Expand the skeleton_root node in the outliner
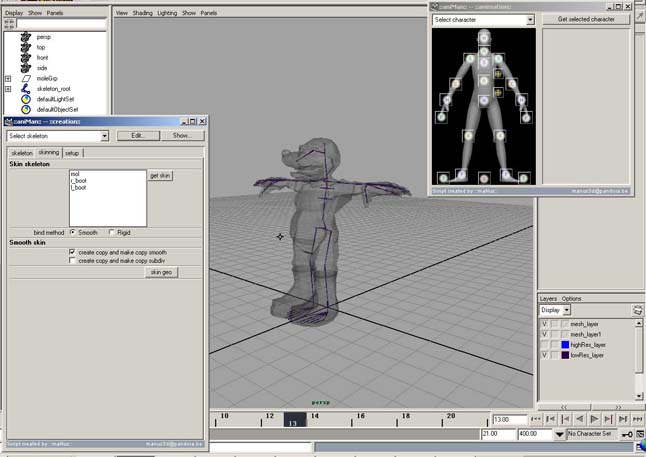The width and height of the screenshot is (646, 457). [8, 89]
